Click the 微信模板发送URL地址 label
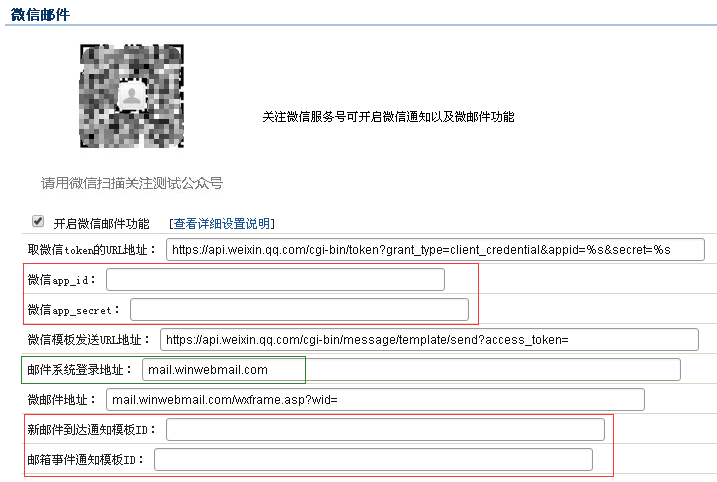Image resolution: width=717 pixels, height=482 pixels. coord(89,340)
